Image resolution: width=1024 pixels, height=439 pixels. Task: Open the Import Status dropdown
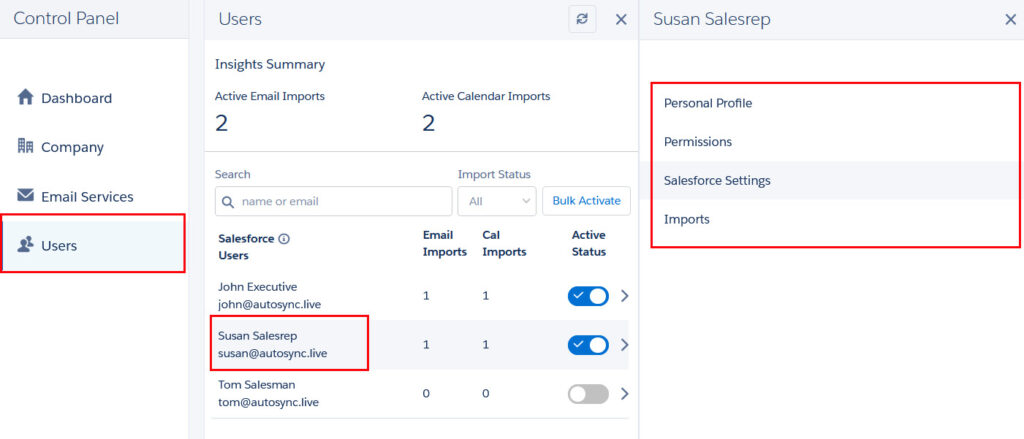click(497, 201)
